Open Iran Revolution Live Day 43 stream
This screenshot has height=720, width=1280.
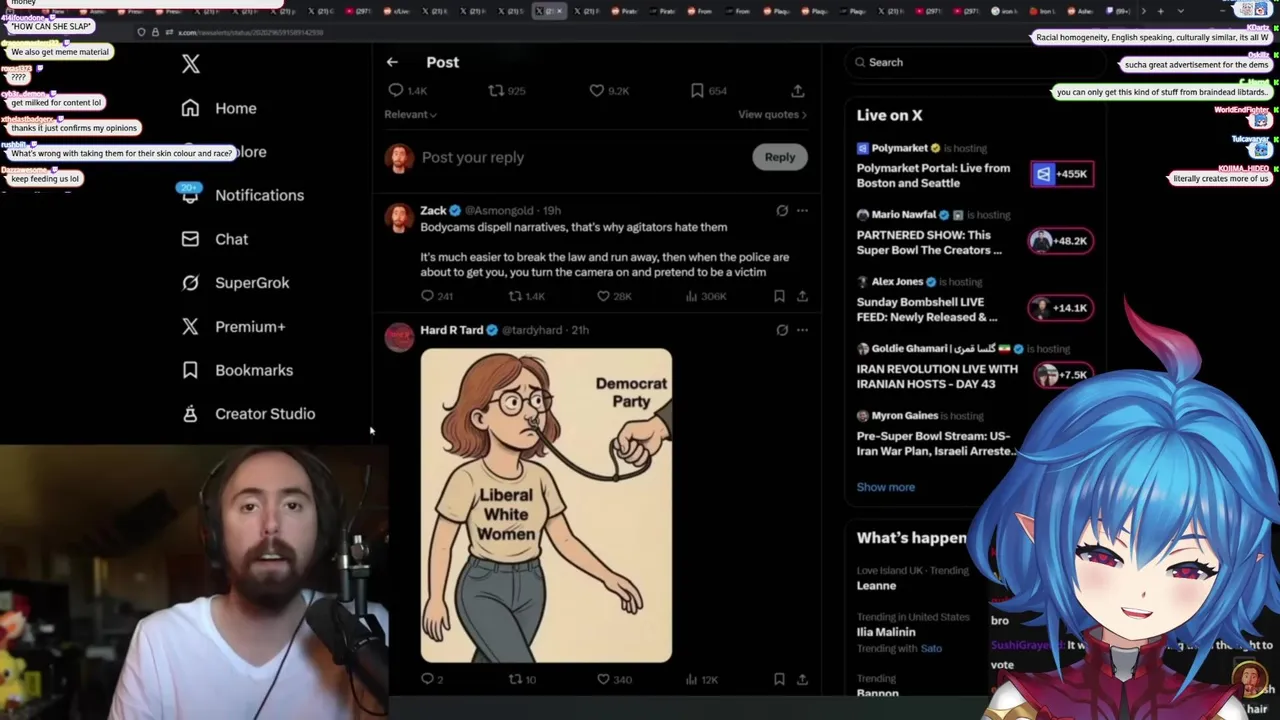pos(937,376)
